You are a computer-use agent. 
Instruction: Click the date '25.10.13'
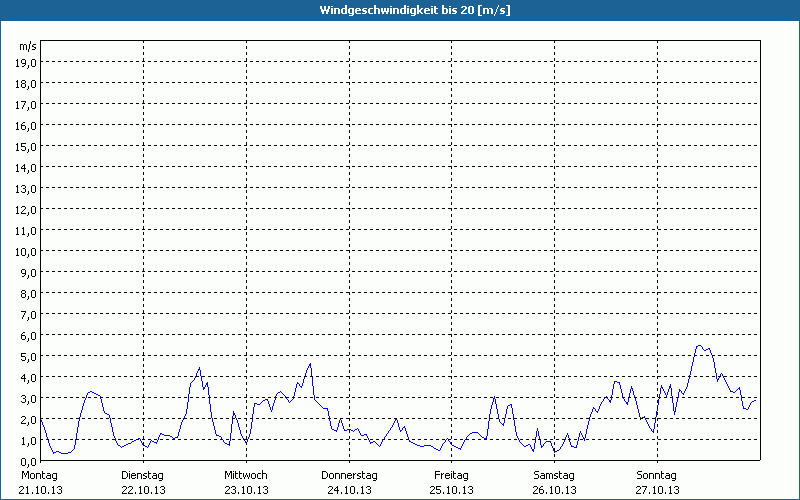452,490
